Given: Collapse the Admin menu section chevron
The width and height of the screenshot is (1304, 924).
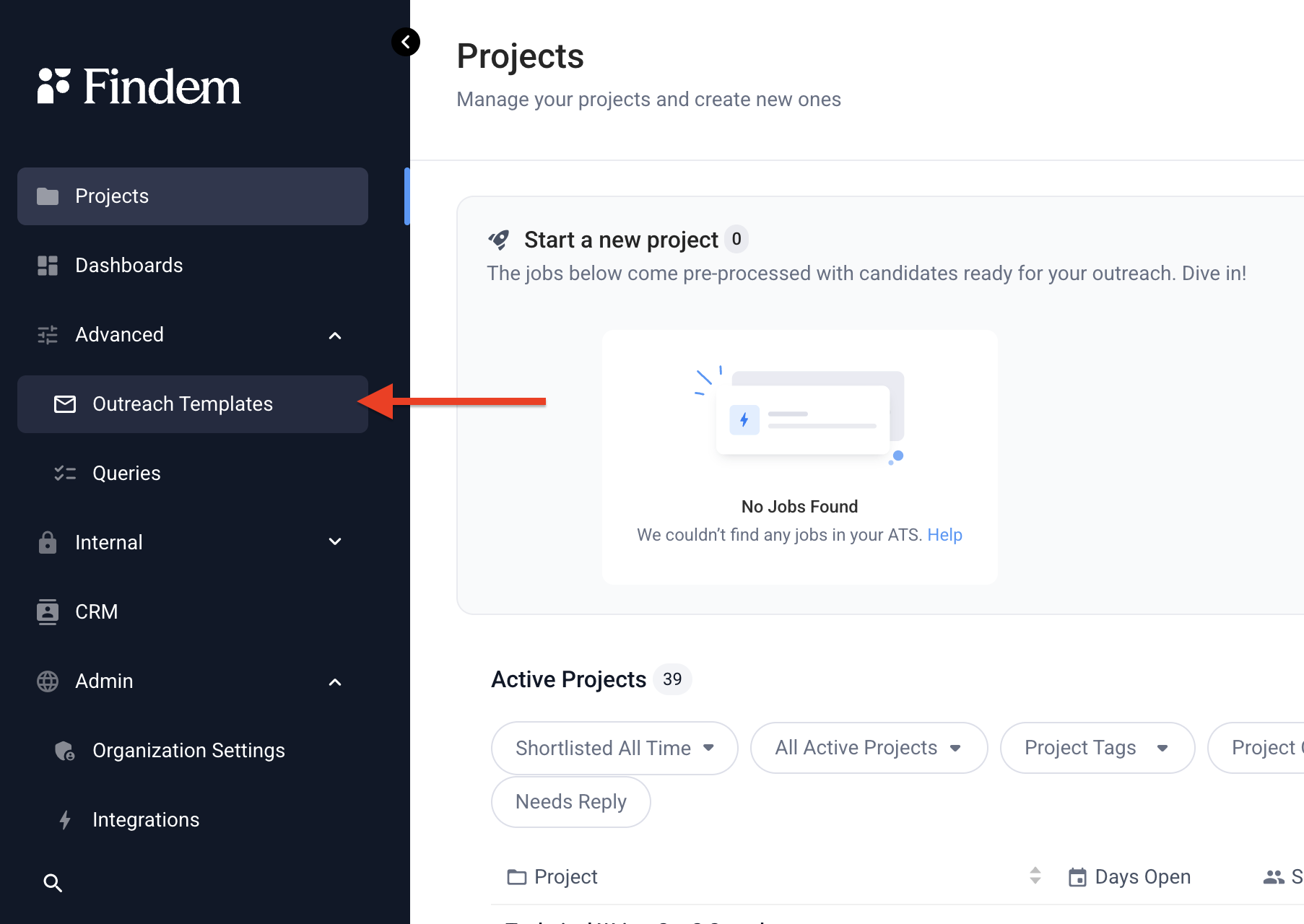Looking at the screenshot, I should pyautogui.click(x=335, y=682).
